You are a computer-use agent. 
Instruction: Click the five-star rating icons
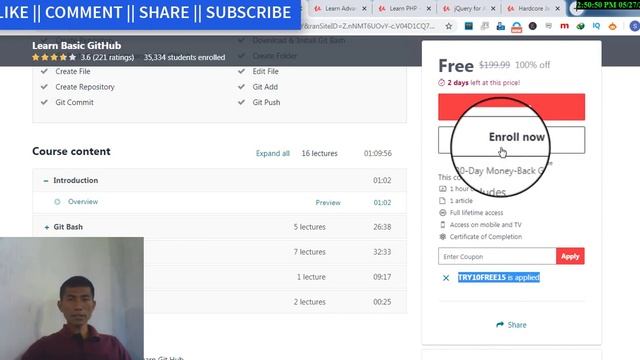pos(54,58)
